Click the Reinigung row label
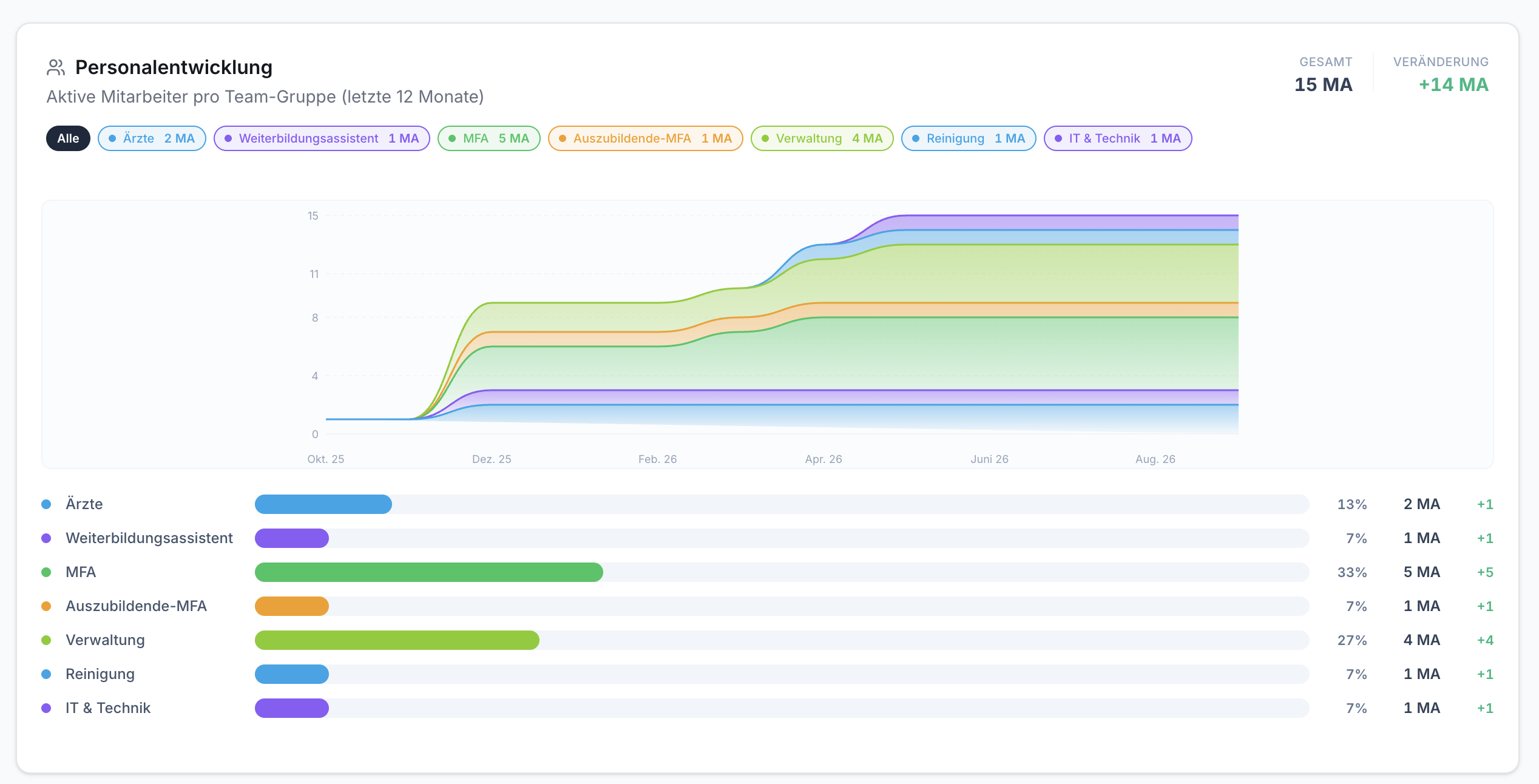This screenshot has height=784, width=1539. (100, 674)
